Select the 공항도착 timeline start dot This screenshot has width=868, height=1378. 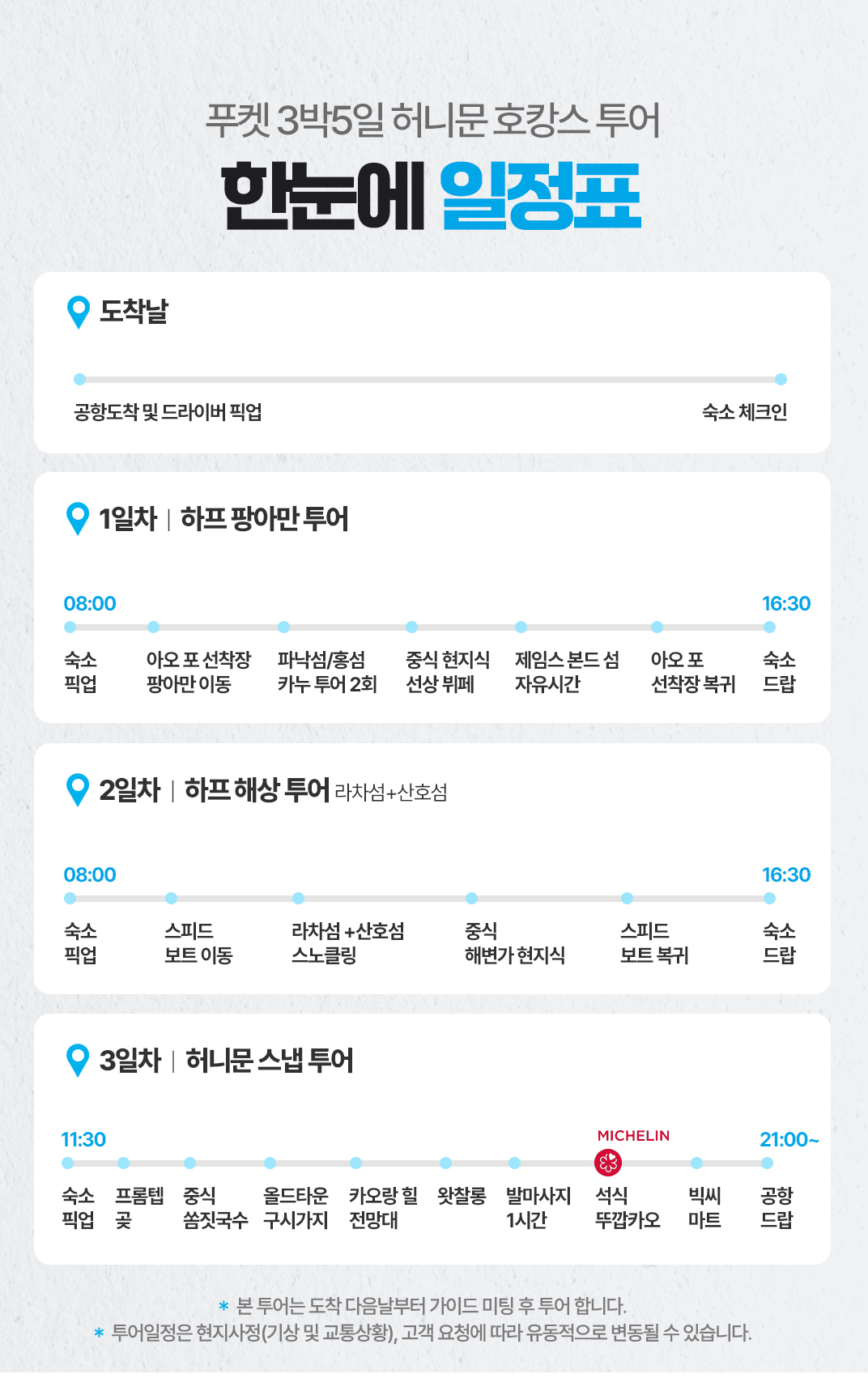click(x=79, y=379)
